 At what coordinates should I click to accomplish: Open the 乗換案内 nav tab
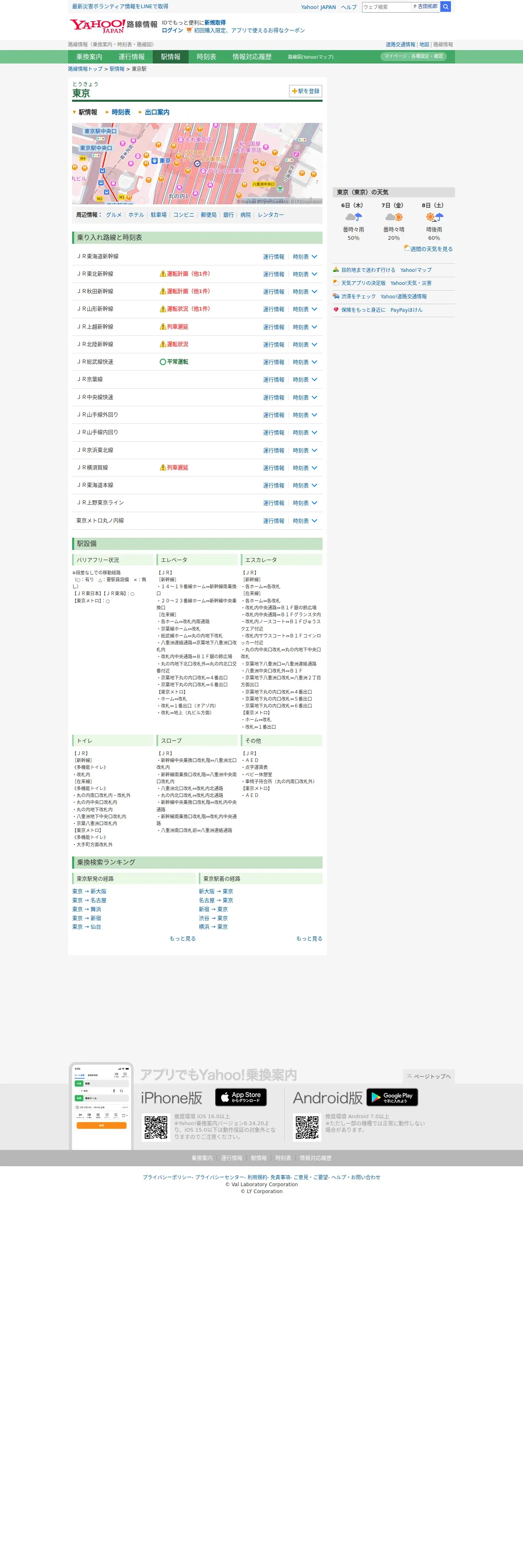tap(89, 57)
